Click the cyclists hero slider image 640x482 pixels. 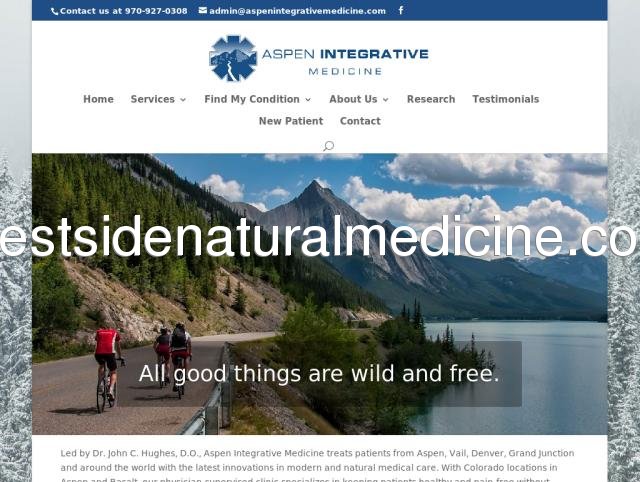320,294
